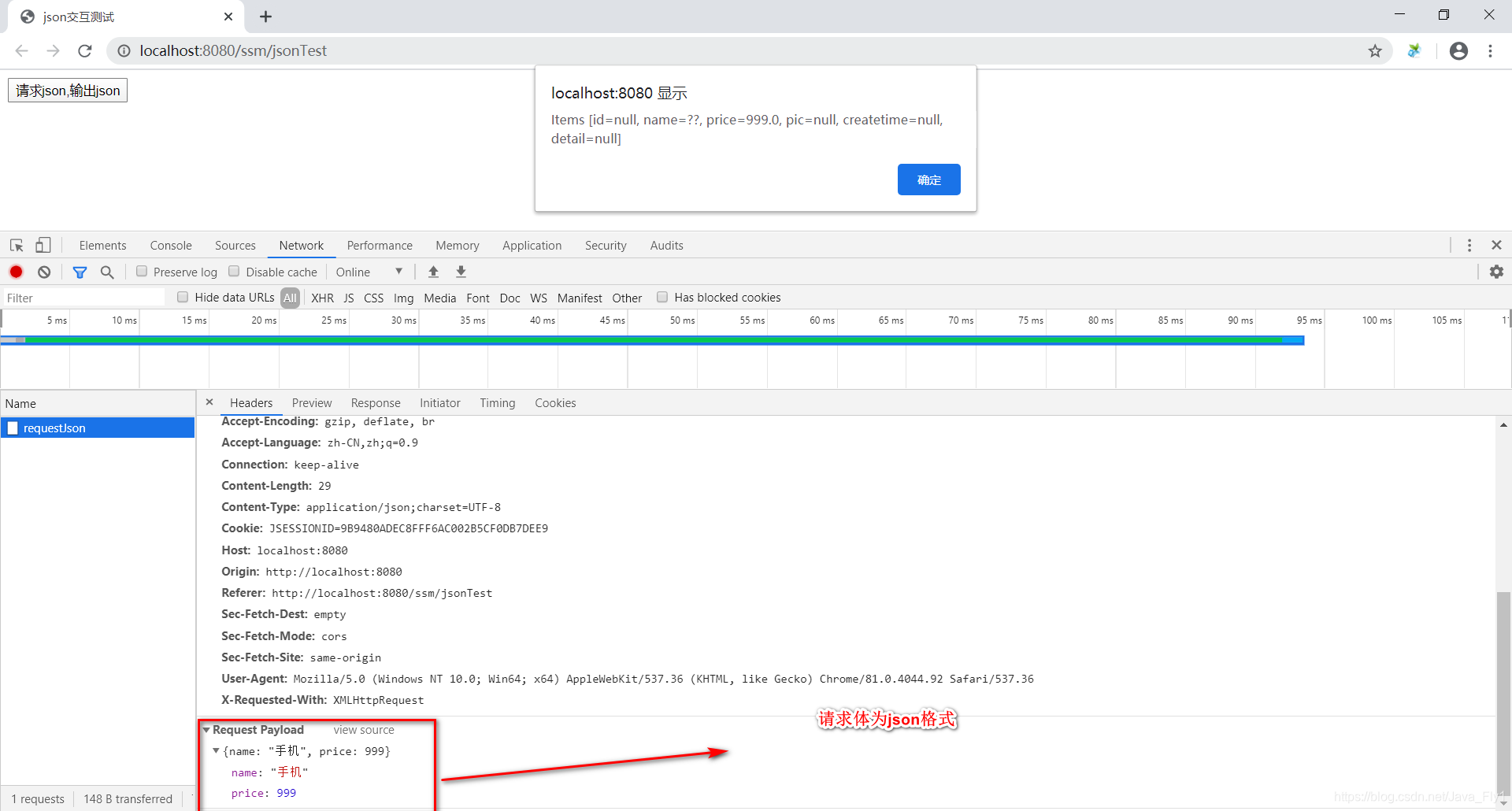Close the request details pane
The image size is (1512, 811).
(209, 402)
